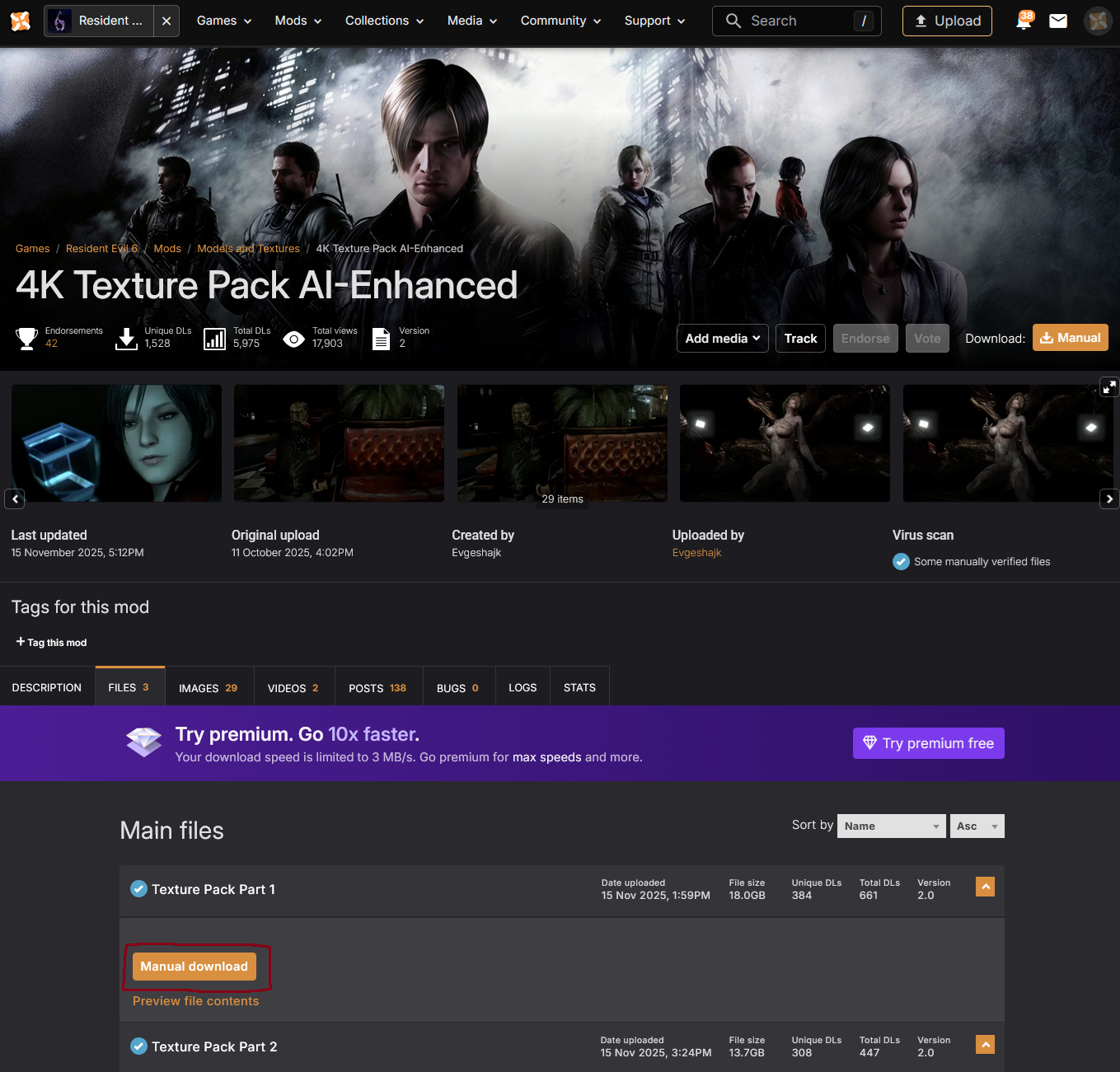Image resolution: width=1120 pixels, height=1072 pixels.
Task: Switch to the Logs tab
Action: tap(523, 688)
